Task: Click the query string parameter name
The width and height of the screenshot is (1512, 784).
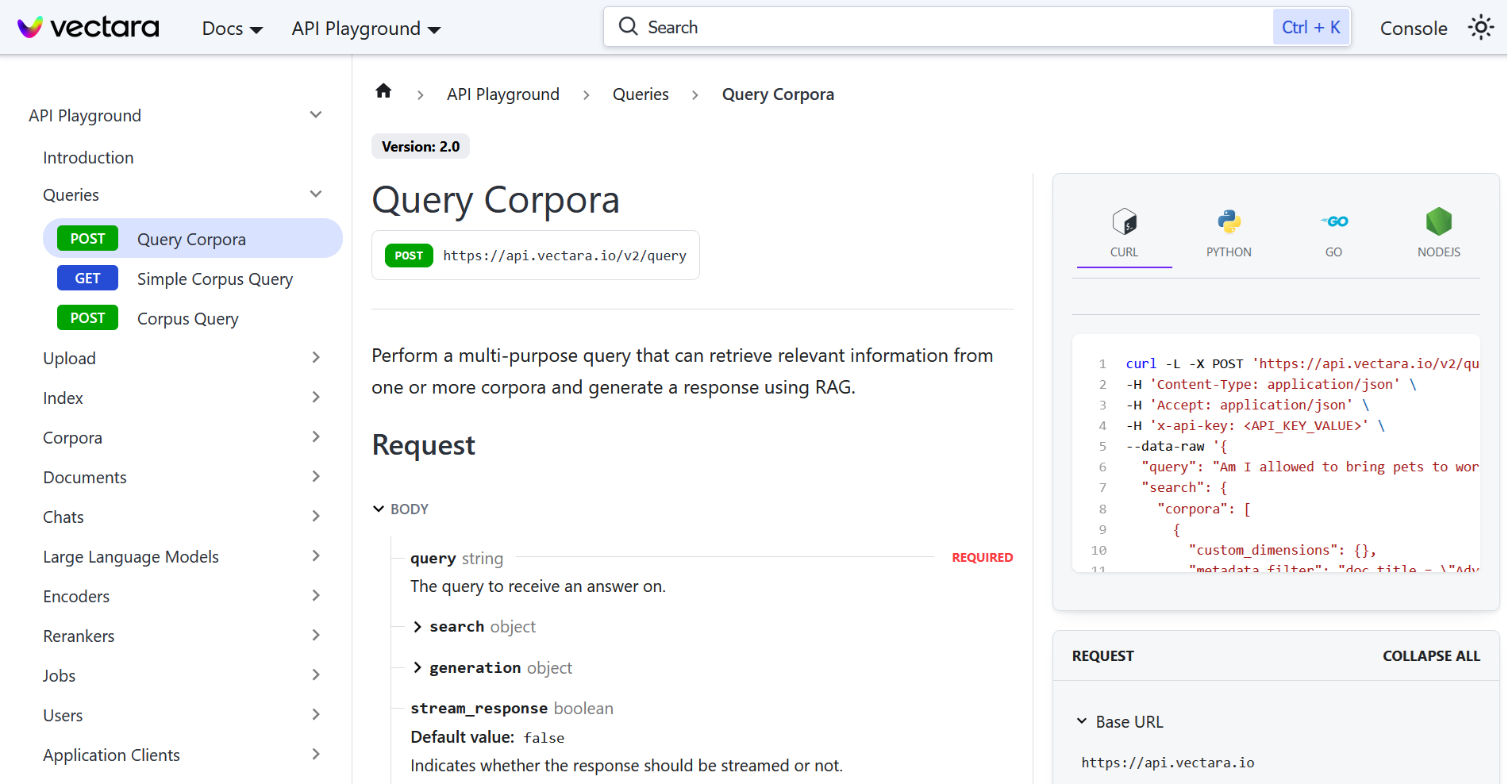Action: tap(433, 558)
